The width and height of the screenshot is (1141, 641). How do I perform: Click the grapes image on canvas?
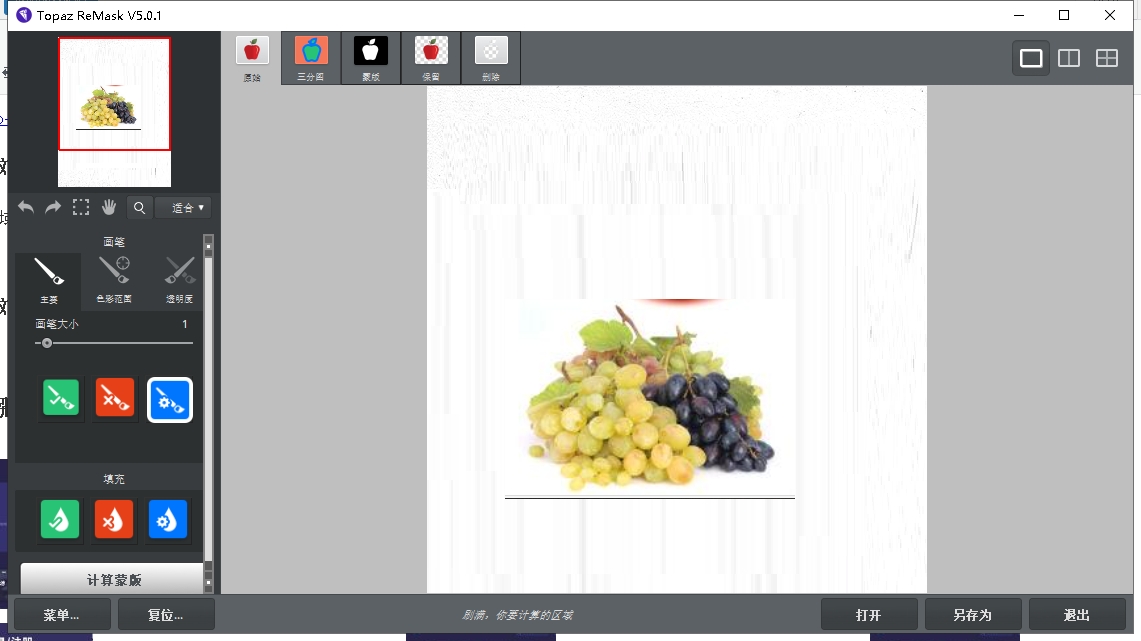pyautogui.click(x=649, y=399)
